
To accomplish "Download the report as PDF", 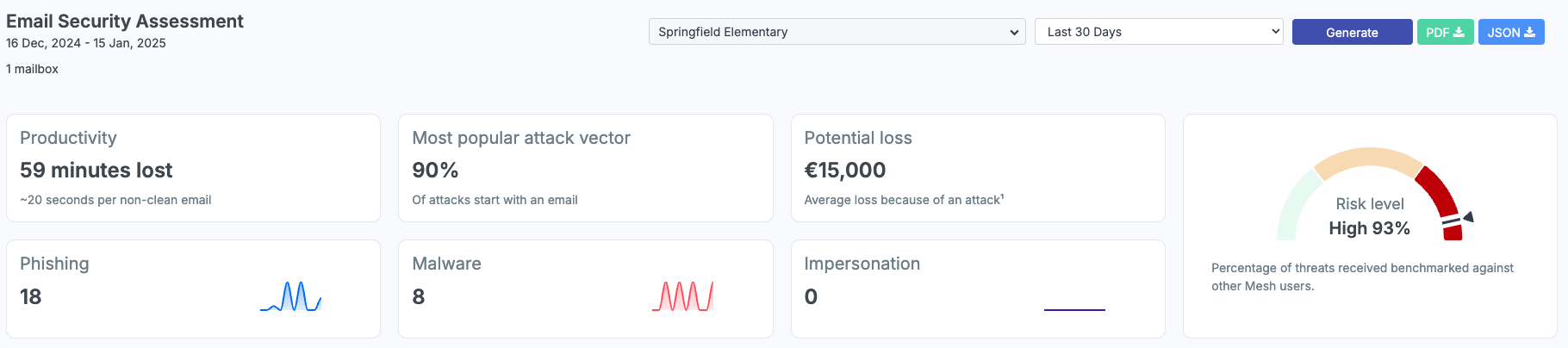I will pyautogui.click(x=1445, y=33).
